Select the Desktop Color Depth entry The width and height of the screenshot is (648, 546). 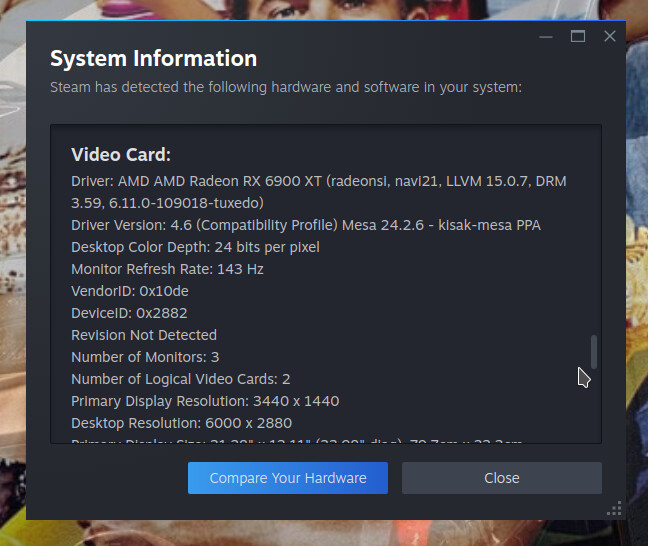[x=195, y=247]
